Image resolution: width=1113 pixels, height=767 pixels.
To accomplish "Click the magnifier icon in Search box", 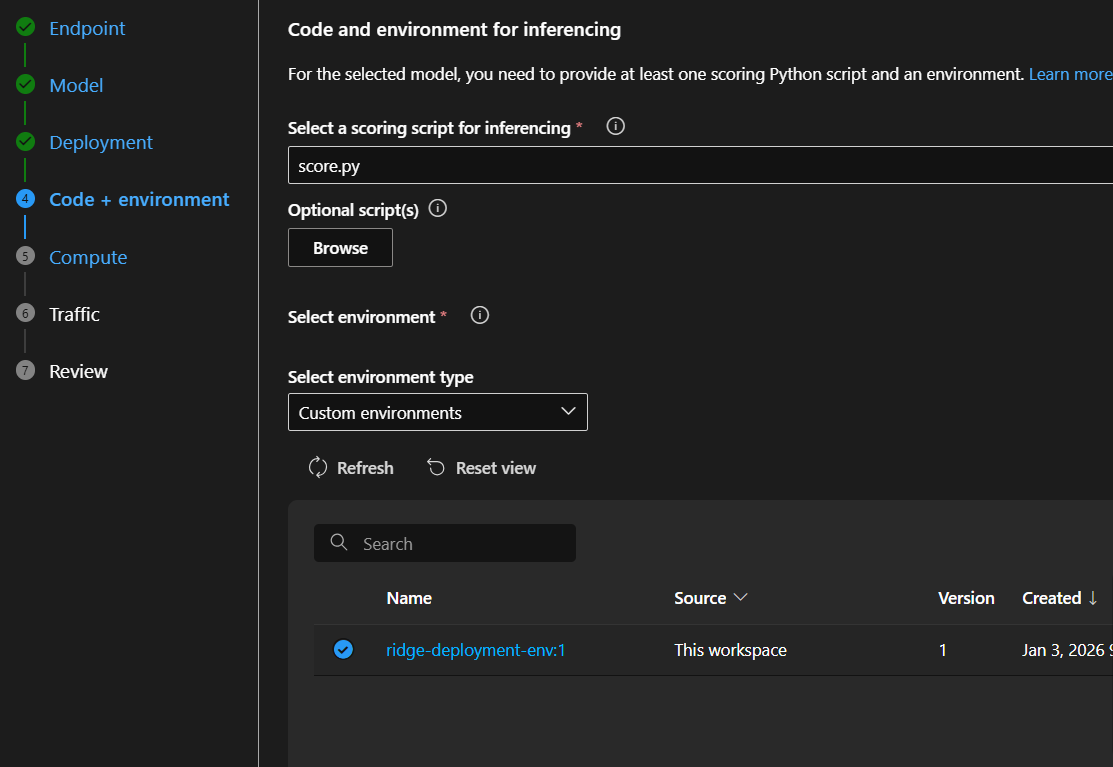I will (x=339, y=543).
